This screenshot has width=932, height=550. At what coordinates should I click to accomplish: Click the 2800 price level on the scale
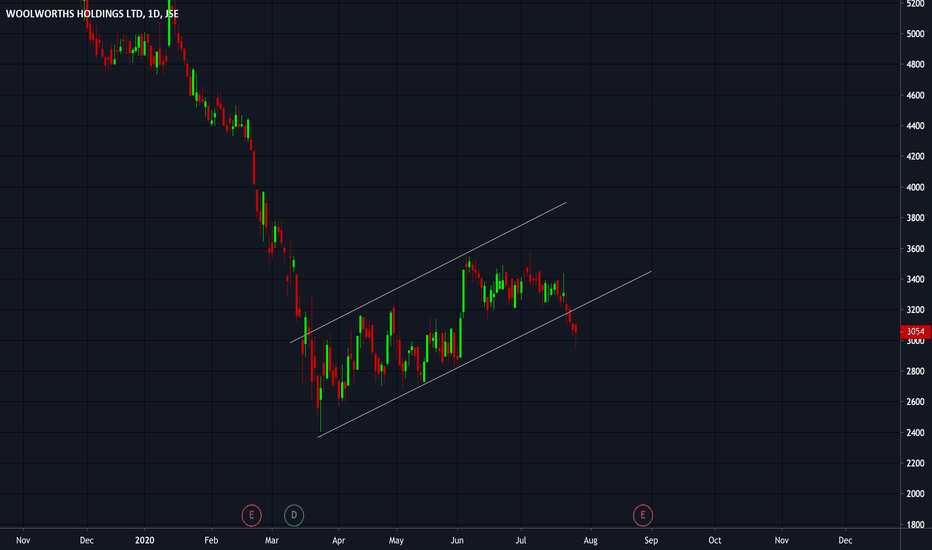tap(915, 371)
